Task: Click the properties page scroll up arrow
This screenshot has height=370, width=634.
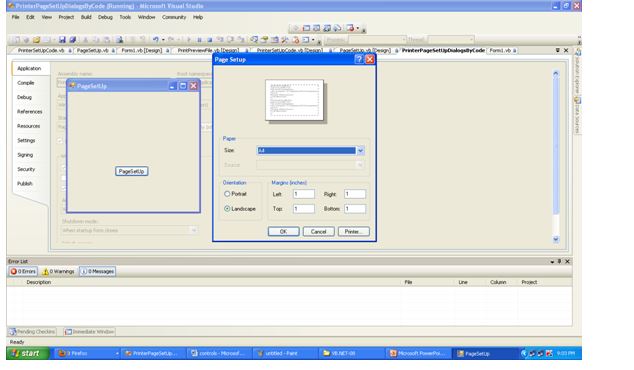Action: [x=556, y=74]
